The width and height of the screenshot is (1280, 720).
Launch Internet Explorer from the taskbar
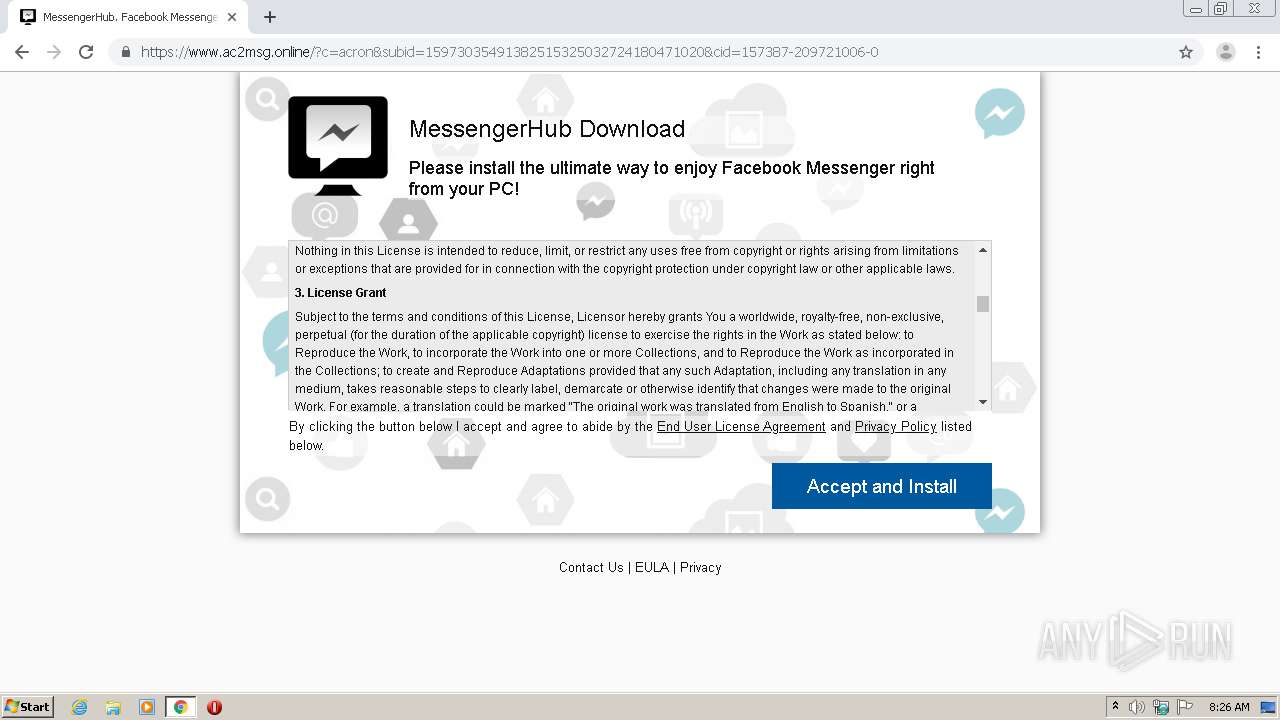(80, 707)
